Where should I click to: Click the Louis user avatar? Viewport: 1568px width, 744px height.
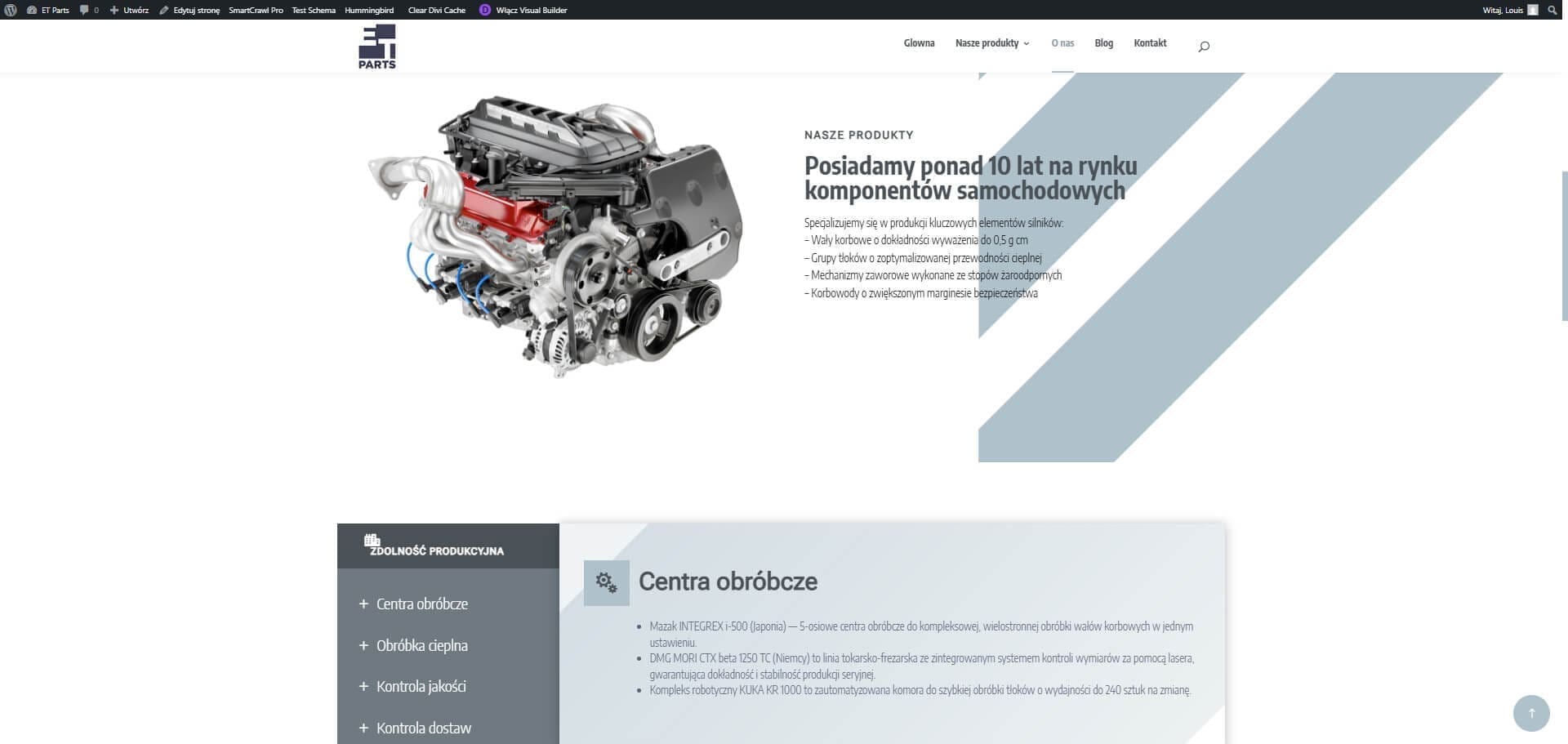[1533, 10]
